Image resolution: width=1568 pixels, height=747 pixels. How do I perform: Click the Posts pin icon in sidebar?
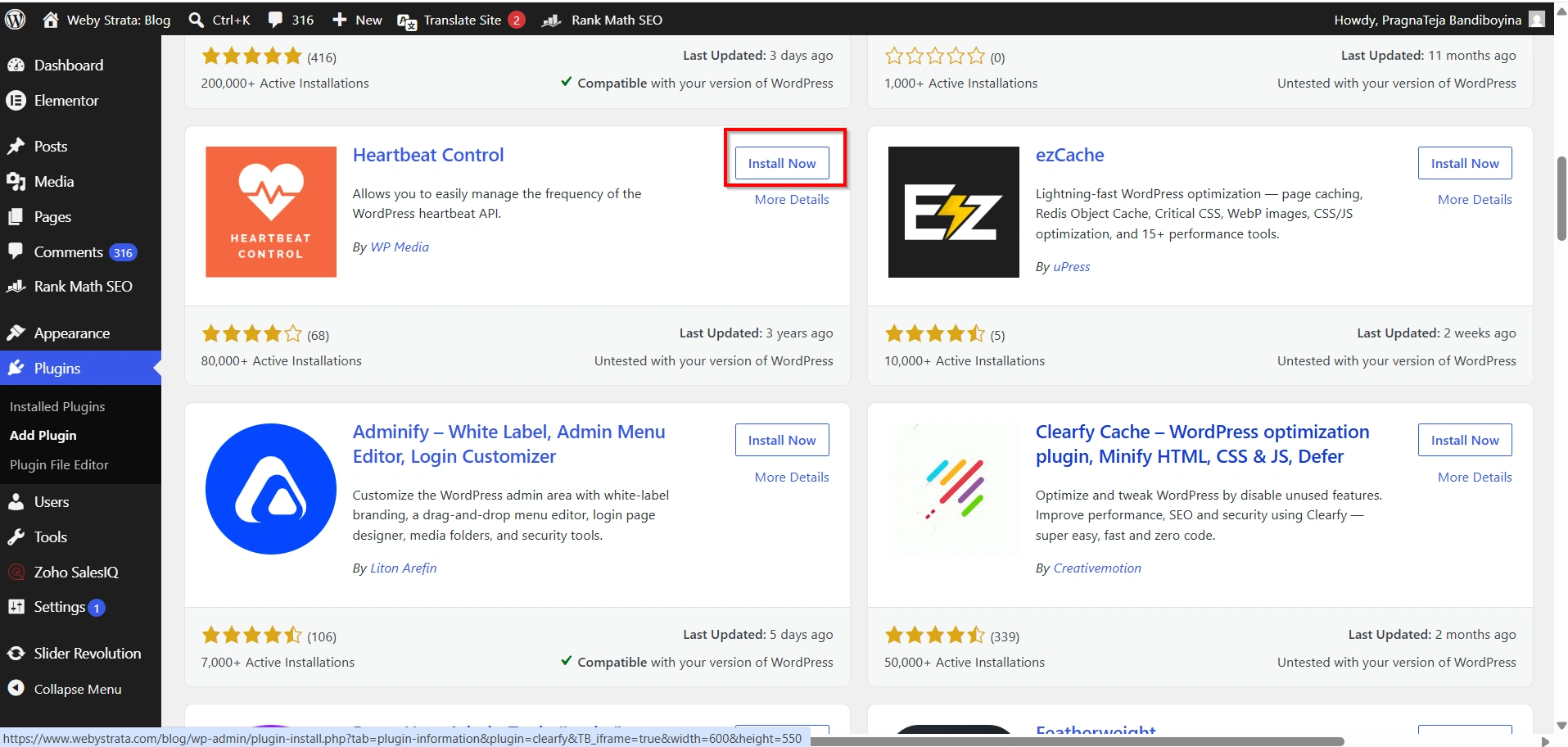click(x=16, y=146)
